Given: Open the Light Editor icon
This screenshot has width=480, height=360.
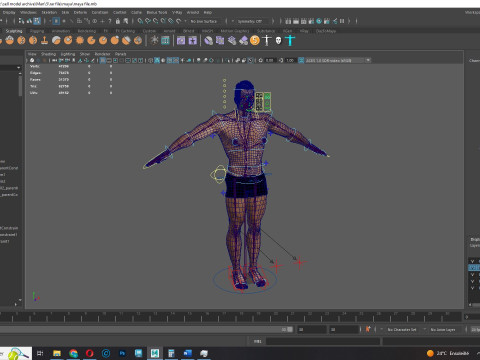Looking at the screenshot, I should (334, 21).
